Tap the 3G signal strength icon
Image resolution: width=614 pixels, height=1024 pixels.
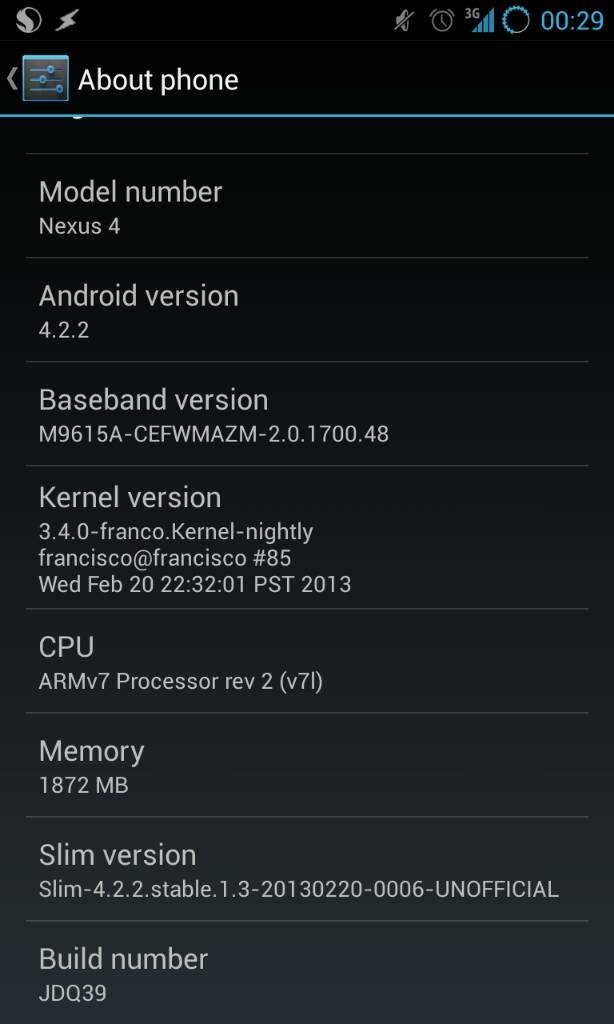pos(479,20)
